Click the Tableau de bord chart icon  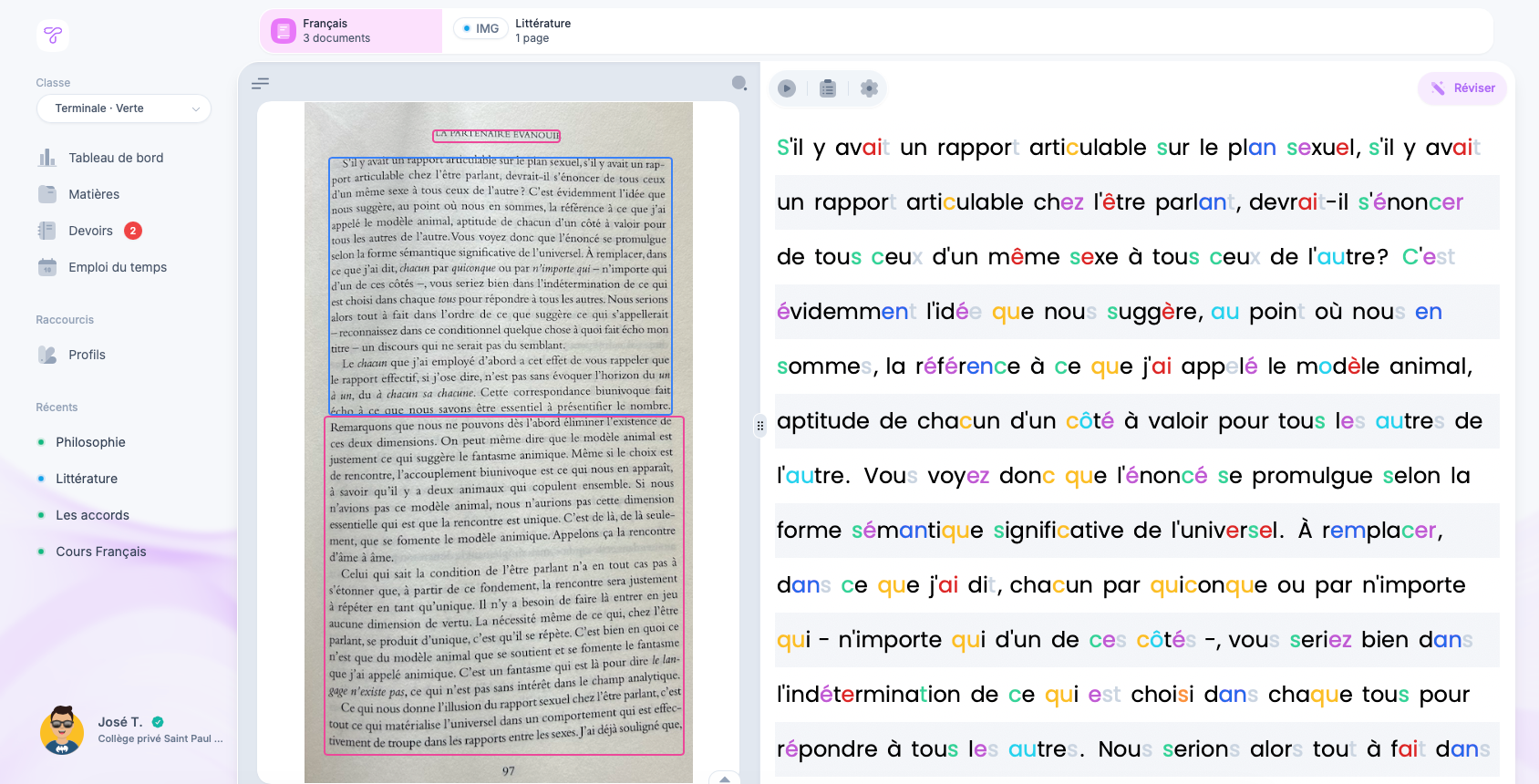pyautogui.click(x=47, y=158)
